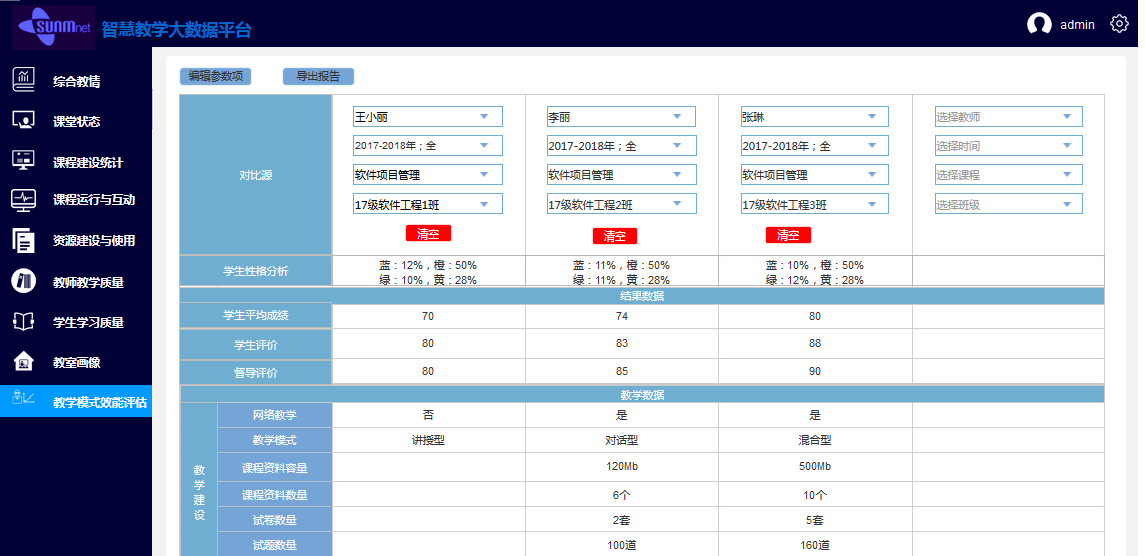Click the 资源建设与使用 document icon
This screenshot has width=1146, height=556.
click(23, 240)
